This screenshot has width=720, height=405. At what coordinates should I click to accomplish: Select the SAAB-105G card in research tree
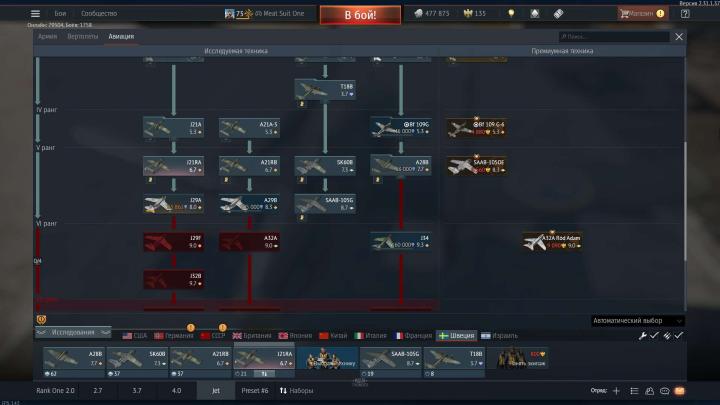coord(325,204)
